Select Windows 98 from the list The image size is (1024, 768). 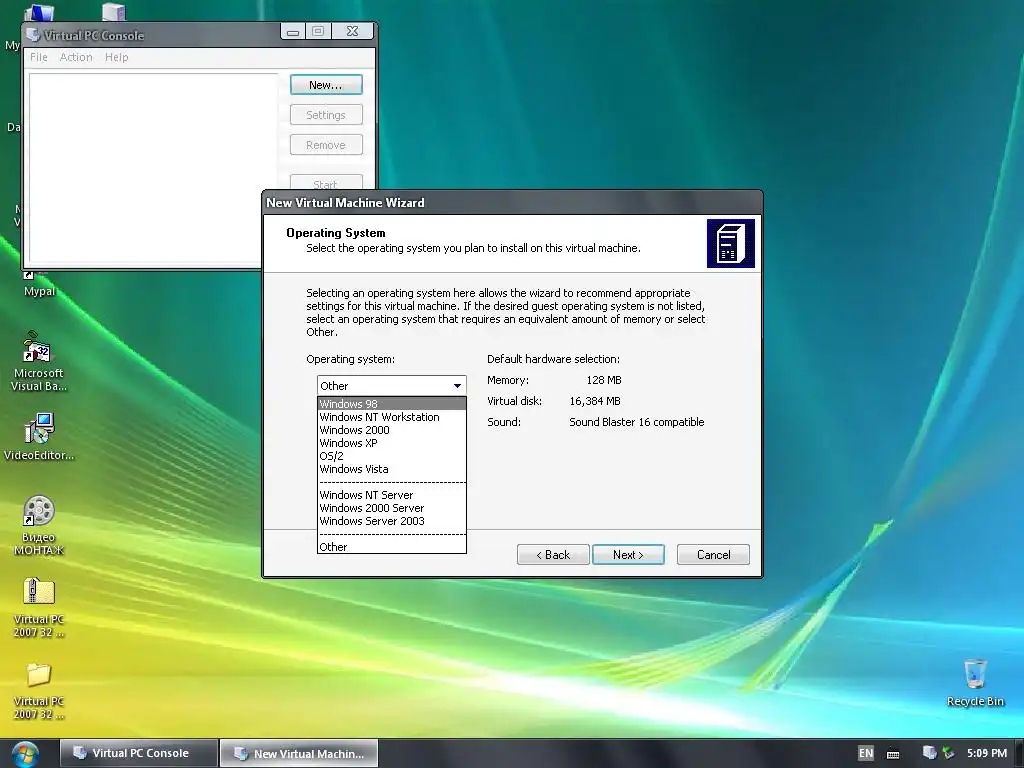click(392, 404)
